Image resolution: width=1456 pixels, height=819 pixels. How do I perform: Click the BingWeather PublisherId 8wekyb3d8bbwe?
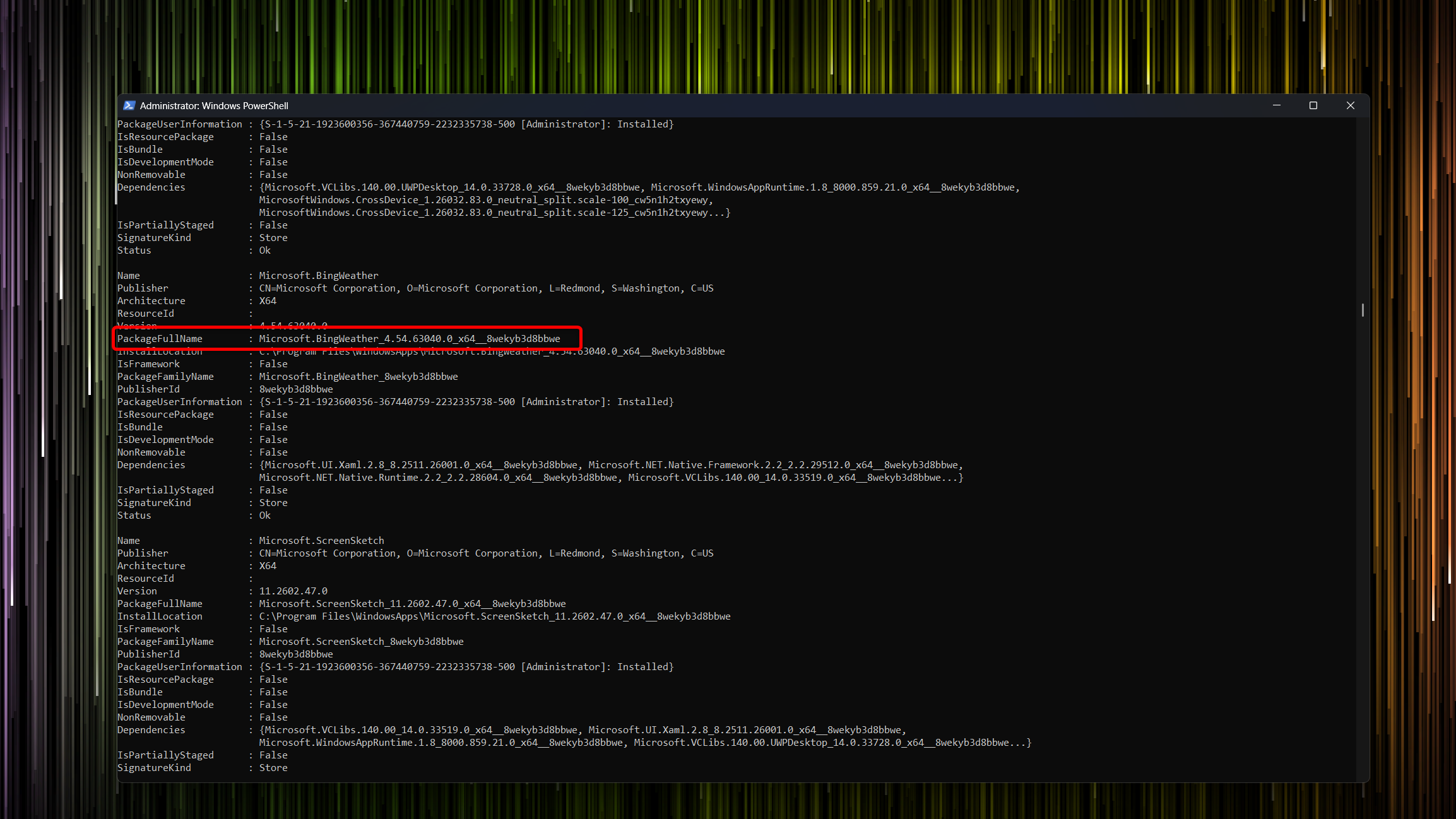pyautogui.click(x=296, y=389)
